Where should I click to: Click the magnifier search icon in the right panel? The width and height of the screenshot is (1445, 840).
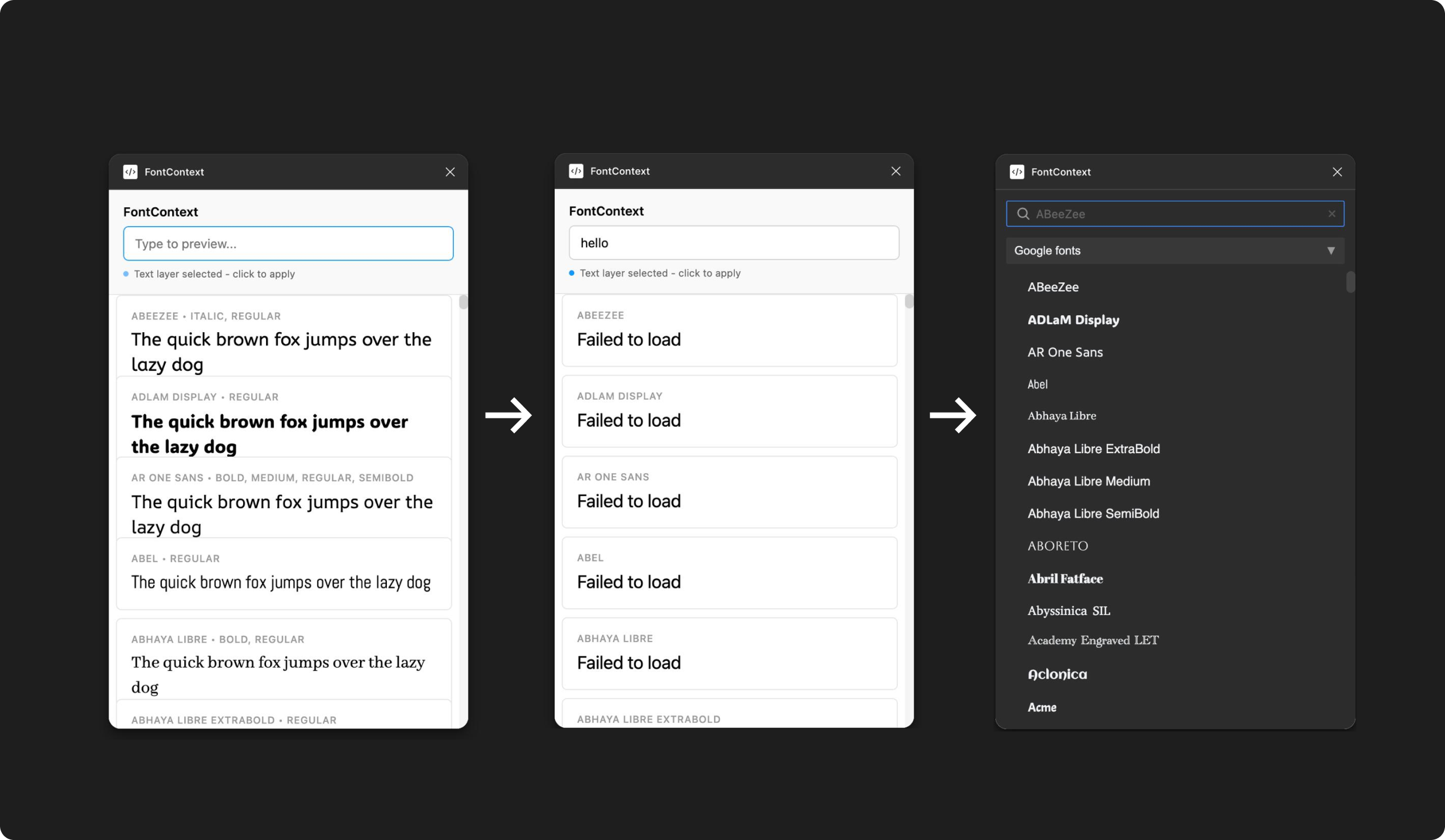coord(1023,214)
